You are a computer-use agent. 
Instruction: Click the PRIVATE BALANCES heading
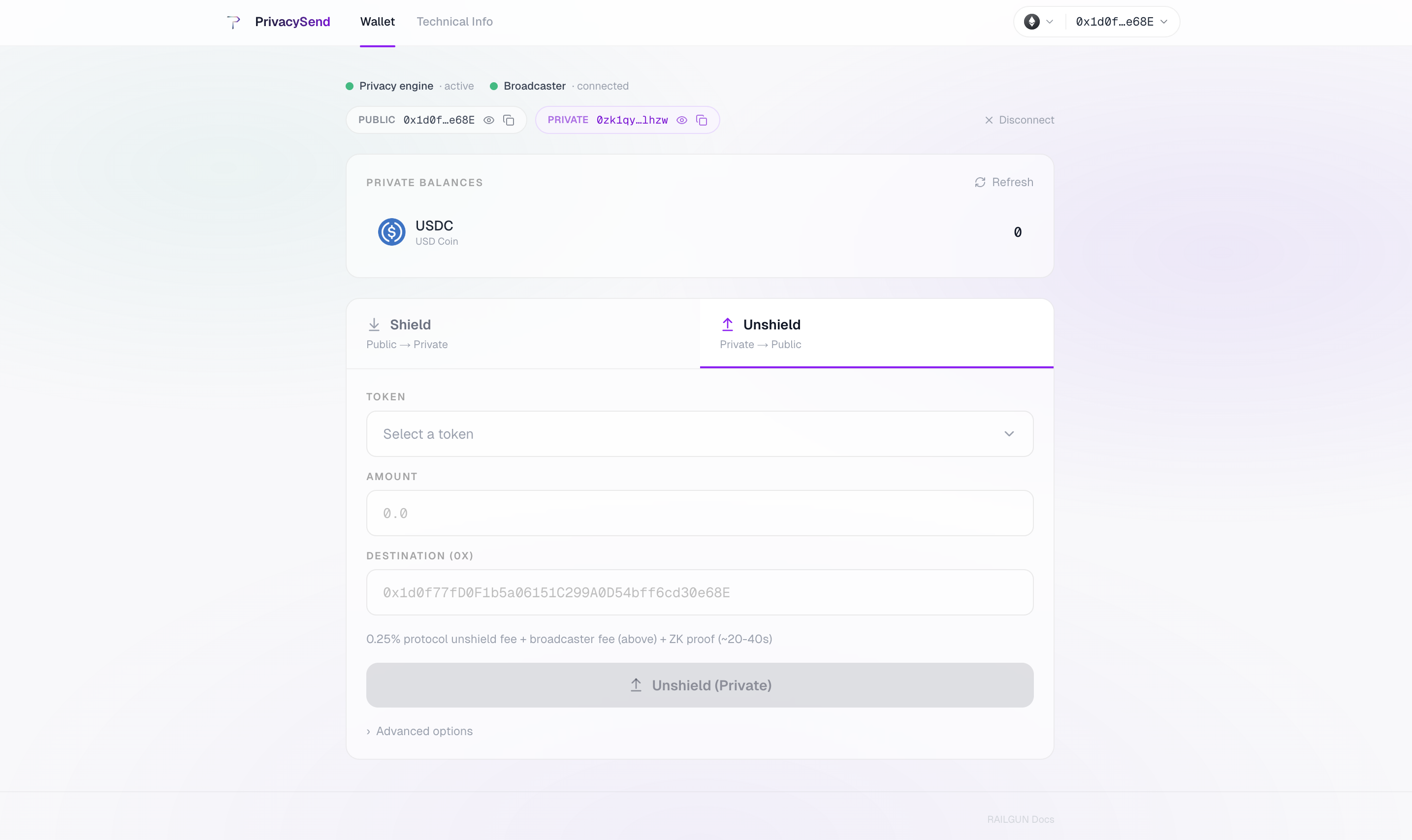click(424, 183)
